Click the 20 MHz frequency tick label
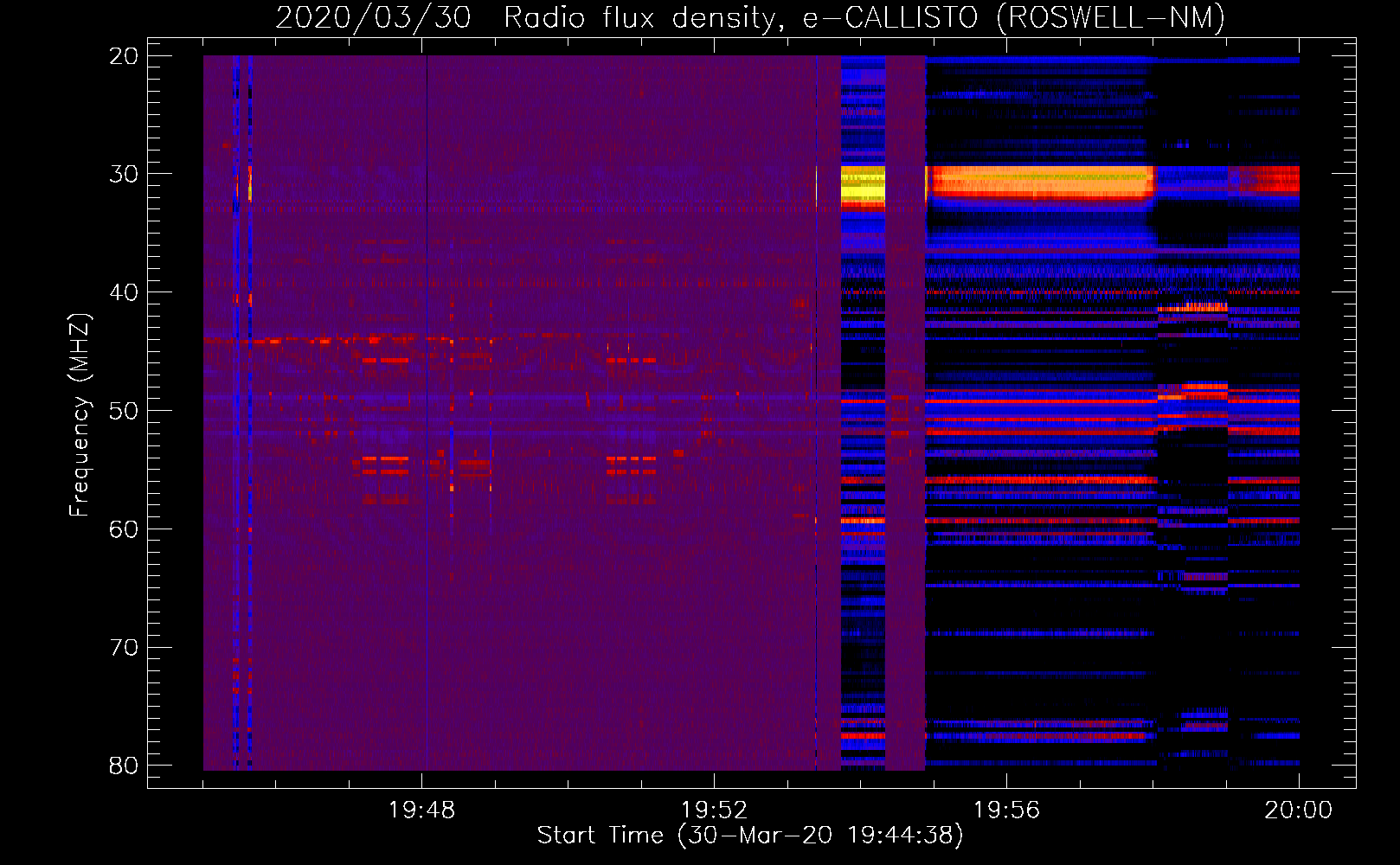Viewport: 1400px width, 865px height. pos(124,56)
